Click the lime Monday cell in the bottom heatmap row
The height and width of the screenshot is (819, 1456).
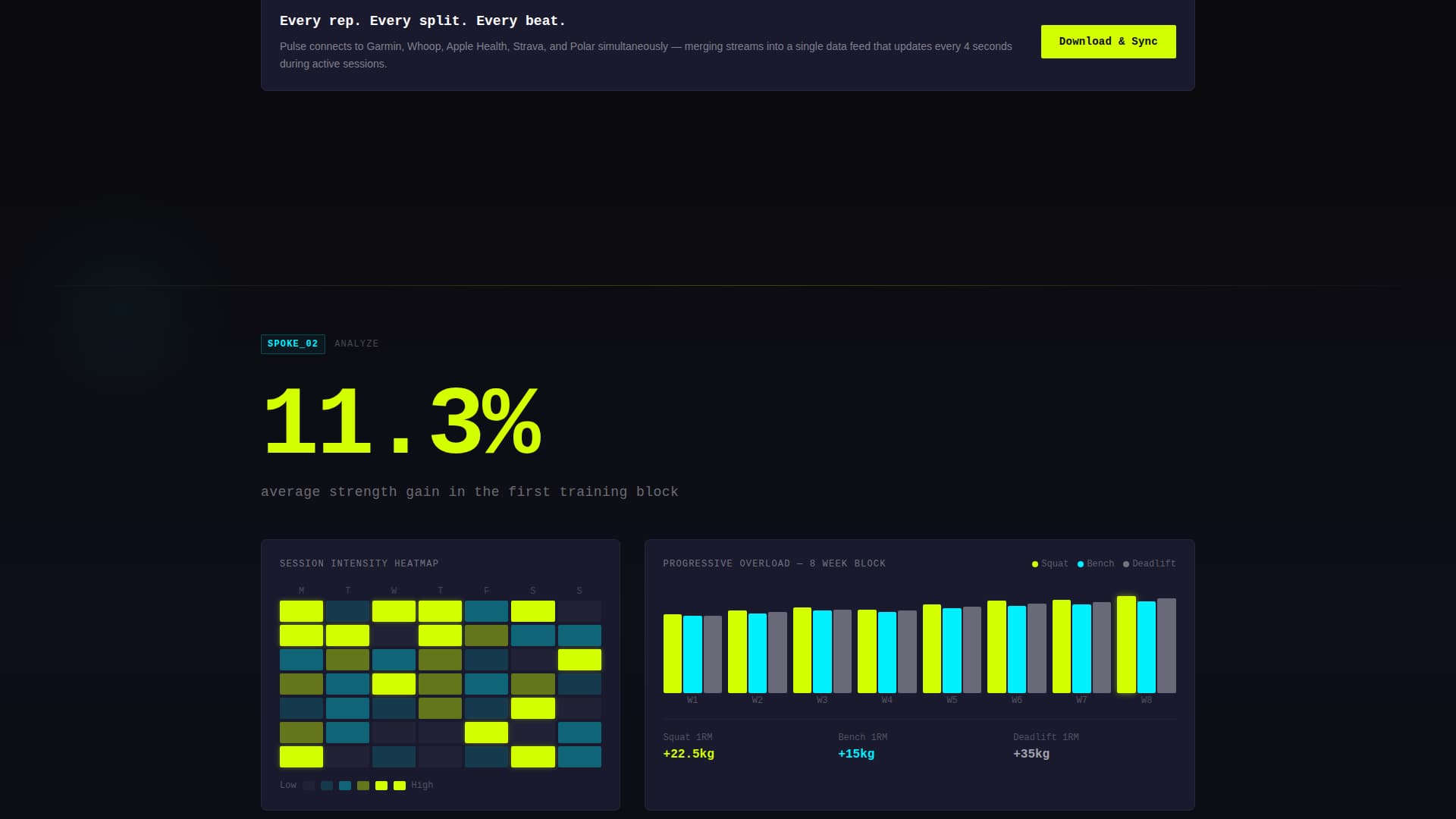301,757
